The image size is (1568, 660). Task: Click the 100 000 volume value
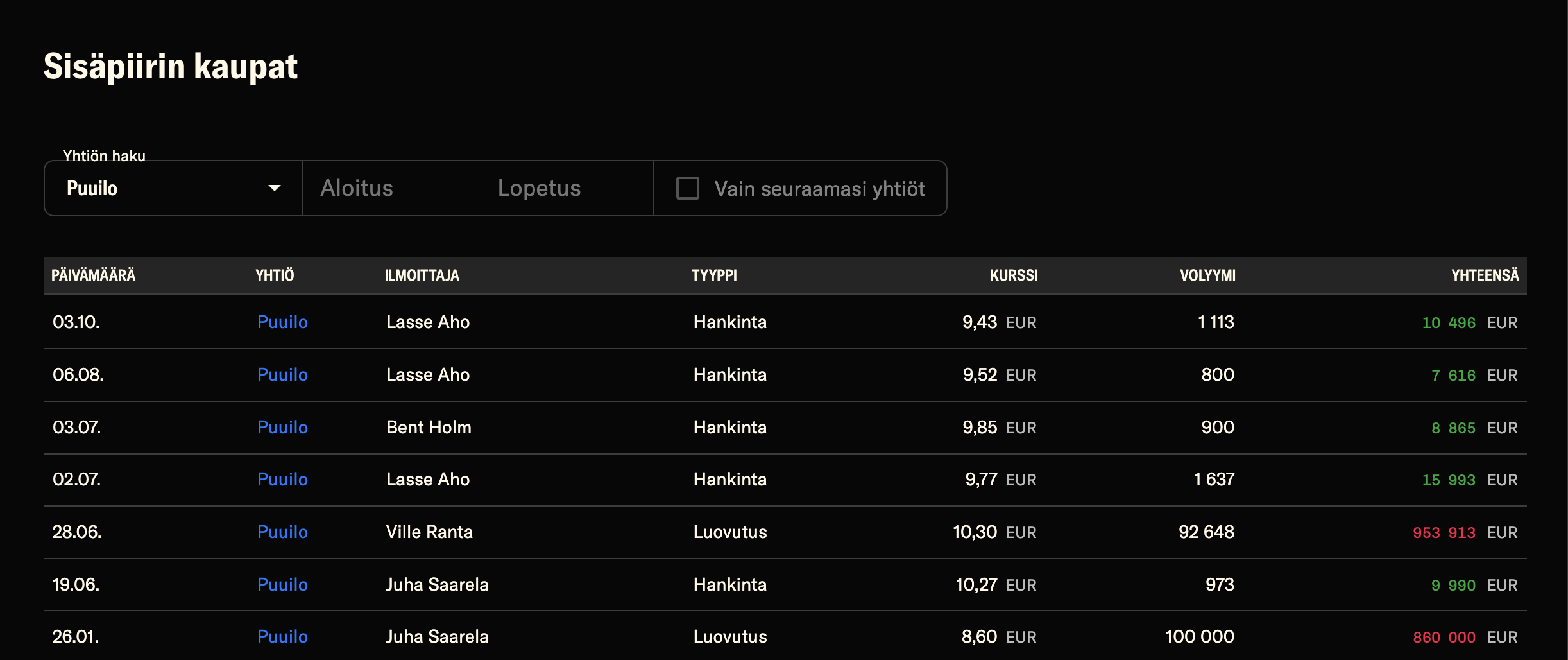[x=1200, y=637]
